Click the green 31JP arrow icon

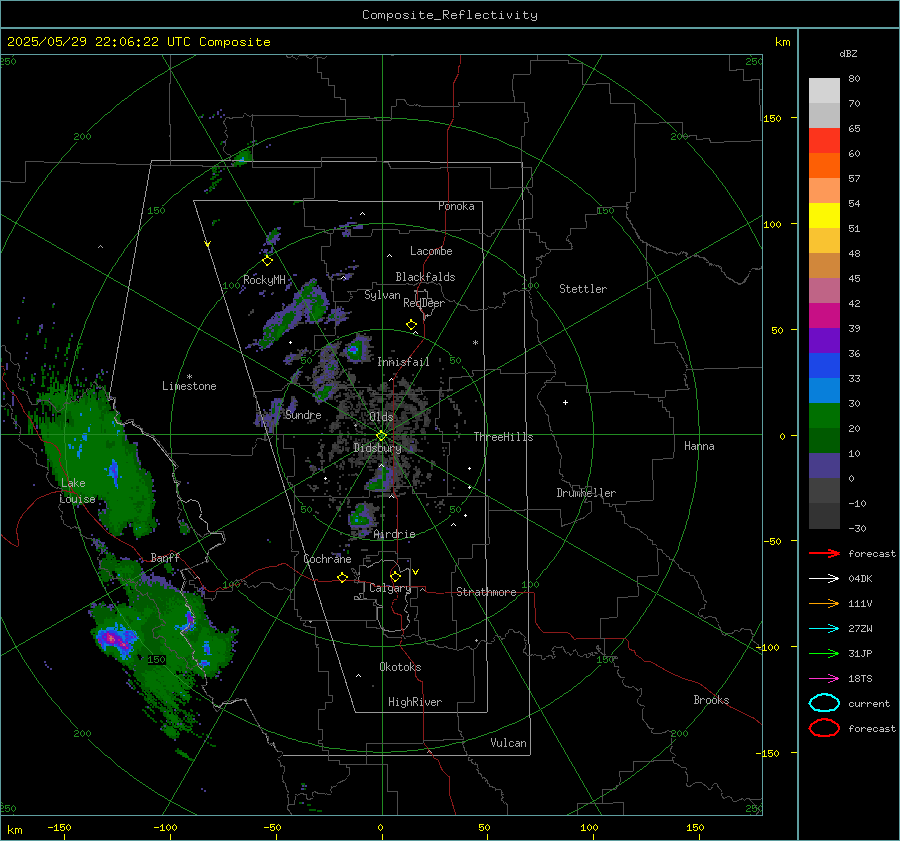click(x=824, y=653)
